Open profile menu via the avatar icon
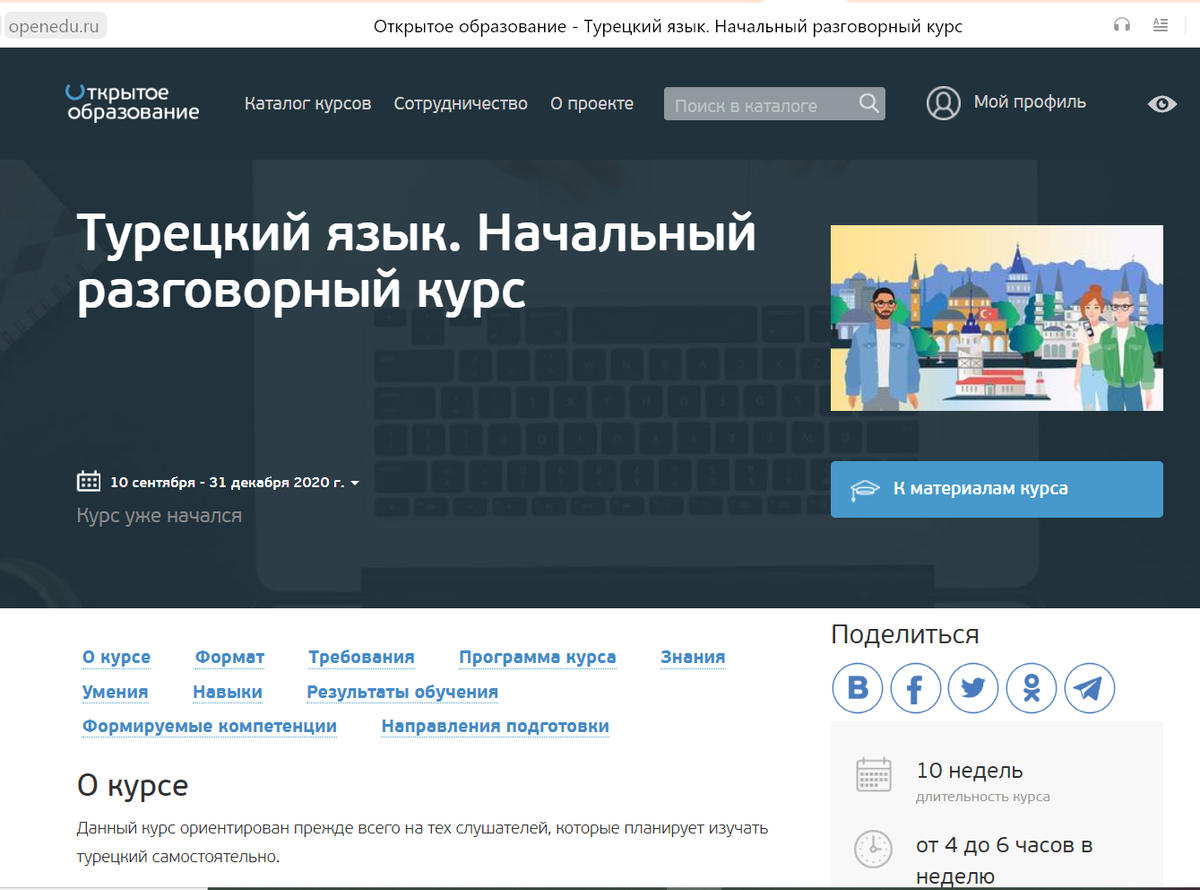This screenshot has height=890, width=1200. click(943, 103)
